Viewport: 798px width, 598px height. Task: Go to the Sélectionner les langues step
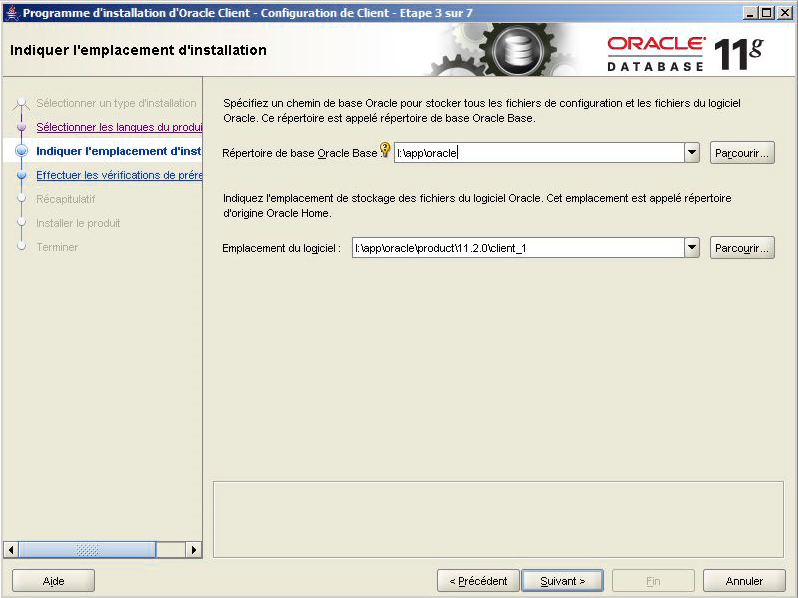(x=119, y=127)
